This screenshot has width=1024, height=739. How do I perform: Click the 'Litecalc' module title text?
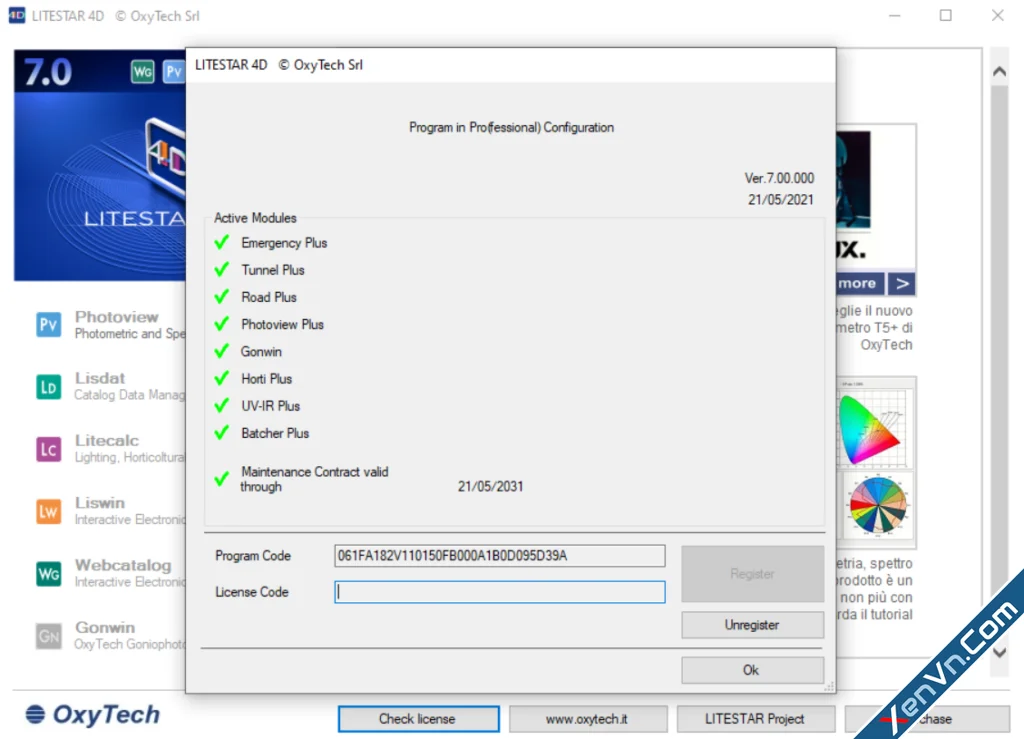pyautogui.click(x=106, y=441)
